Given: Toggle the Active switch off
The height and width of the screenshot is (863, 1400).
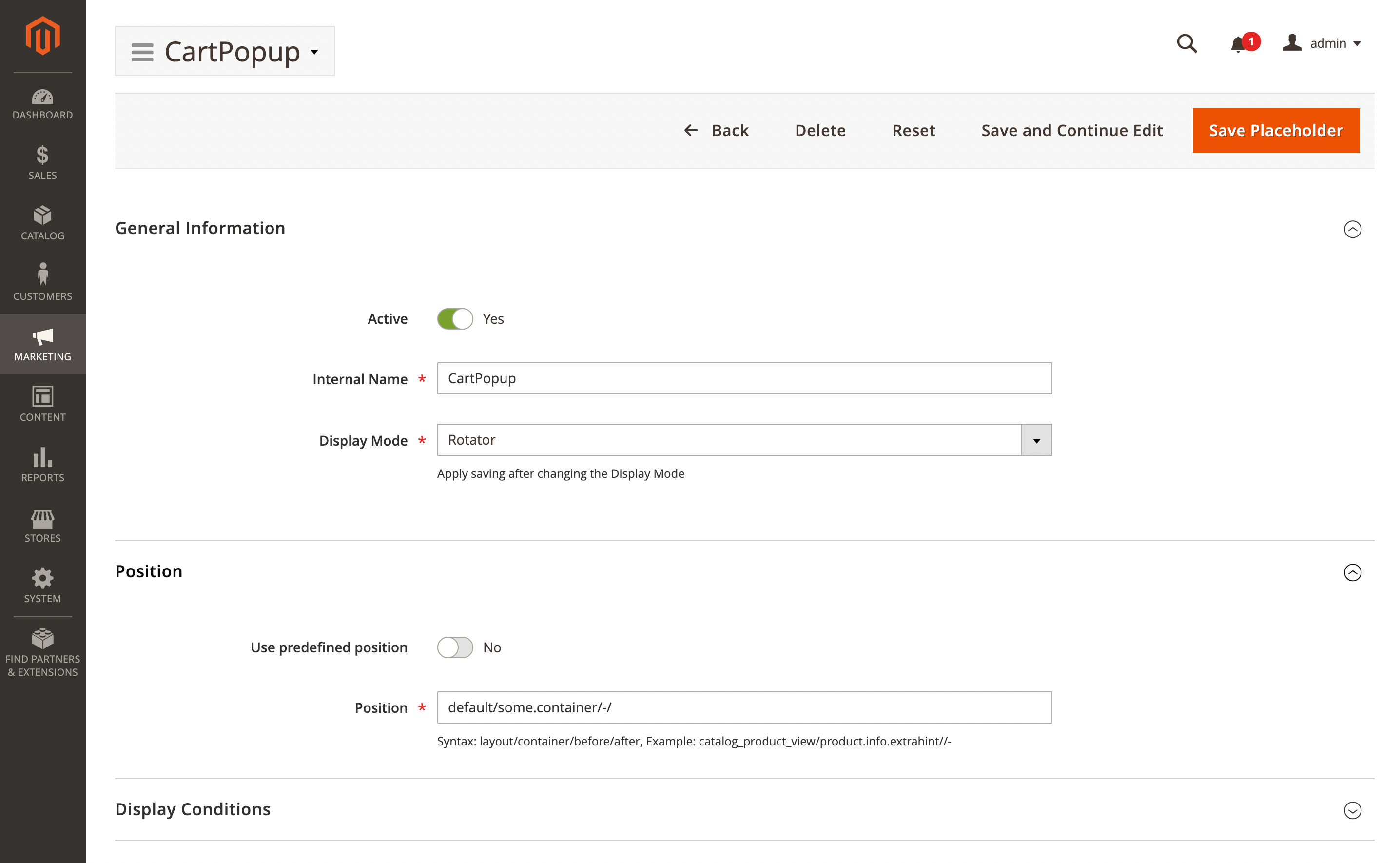Looking at the screenshot, I should (x=455, y=318).
